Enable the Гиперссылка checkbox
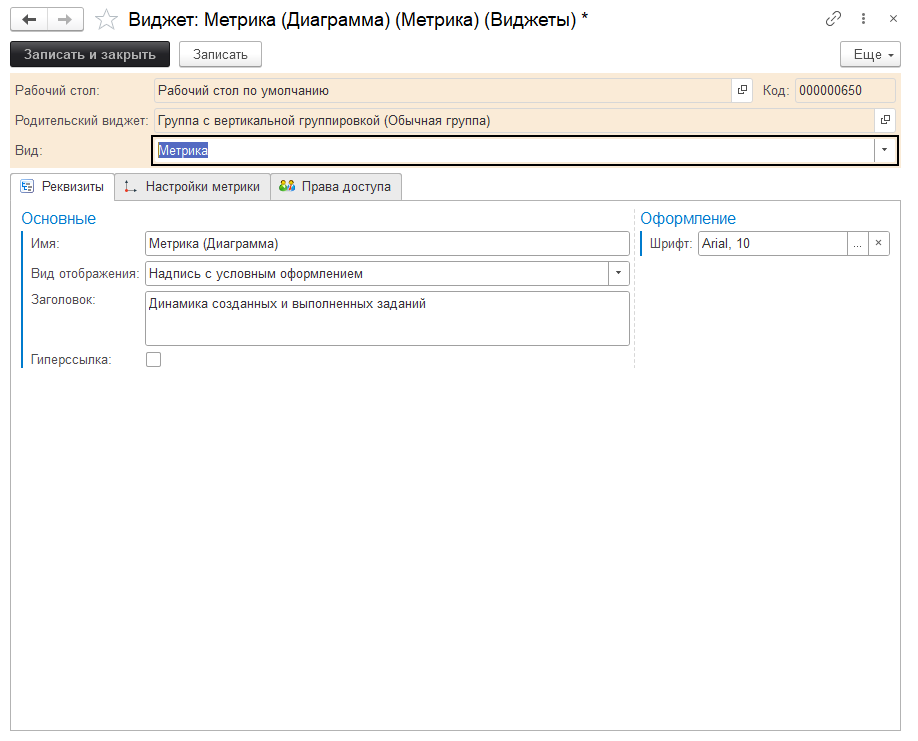 (153, 360)
